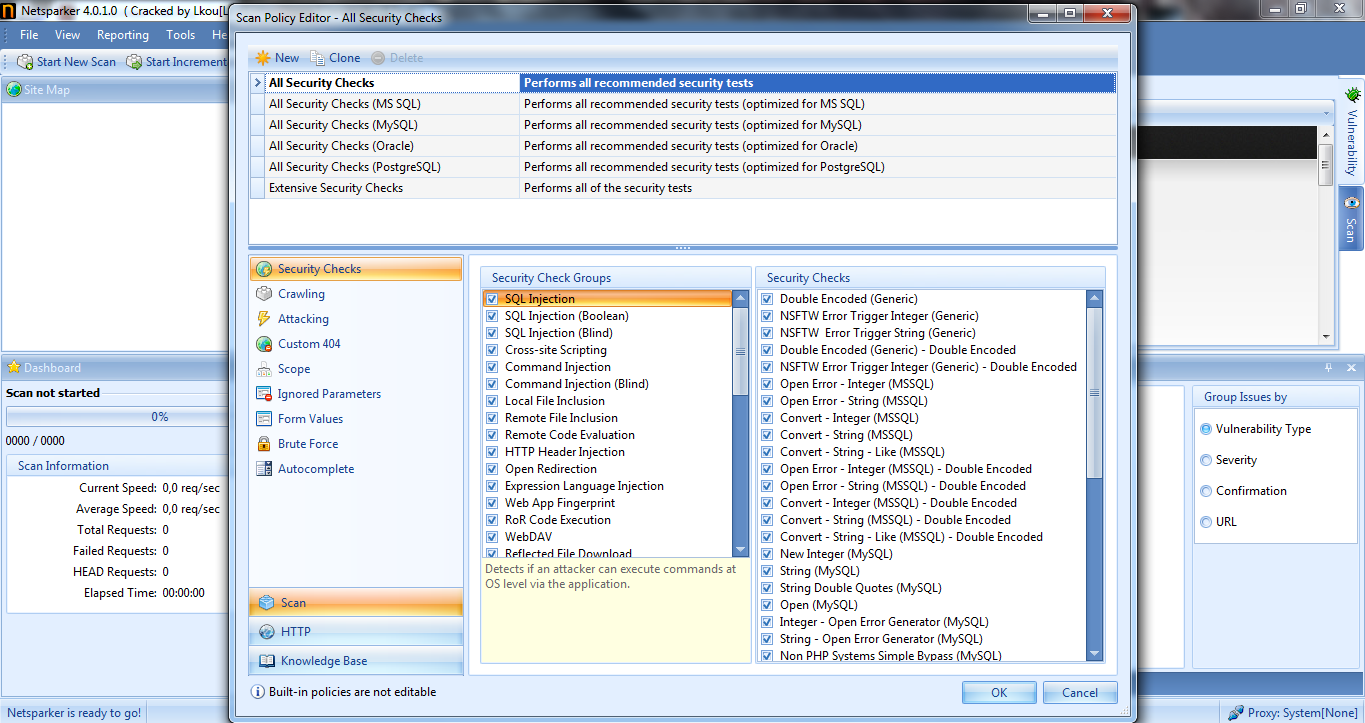Image resolution: width=1365 pixels, height=723 pixels.
Task: Click the greyed-out Delete policy button
Action: coord(397,58)
